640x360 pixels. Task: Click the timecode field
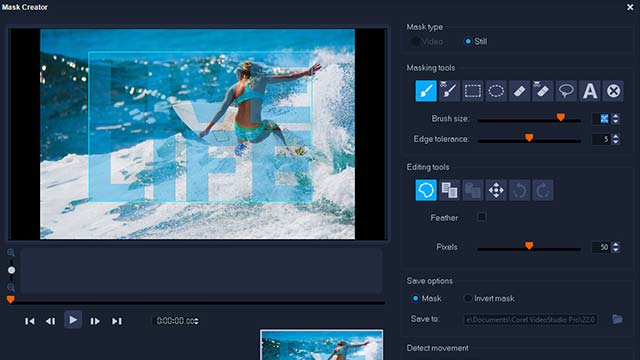176,321
